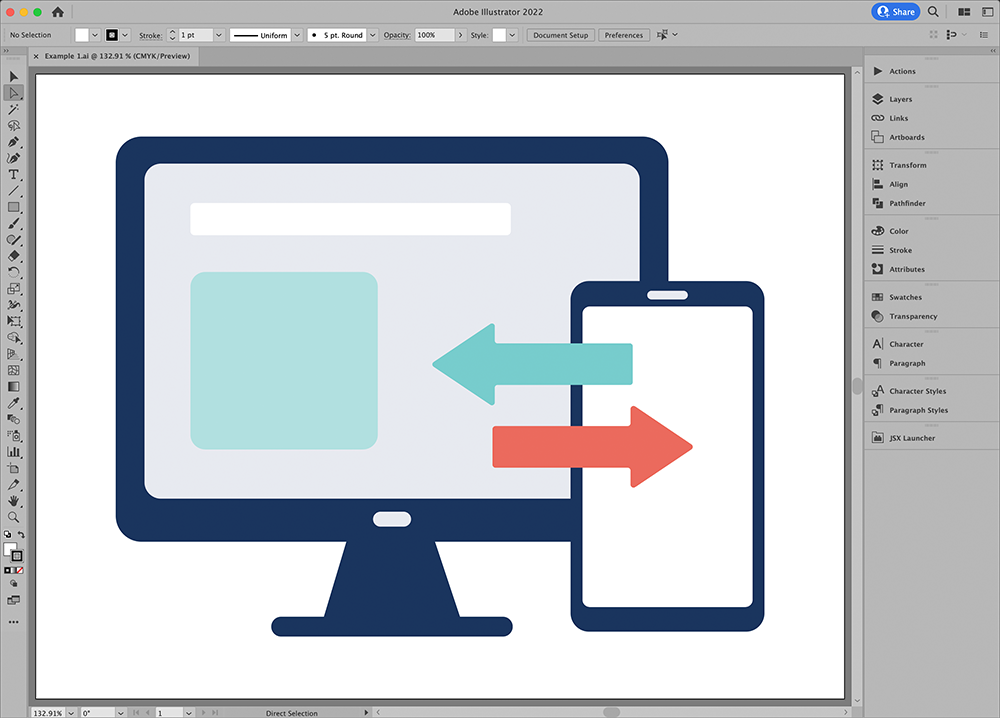Select the Zoom tool magnifier
Viewport: 1000px width, 718px height.
click(x=13, y=517)
